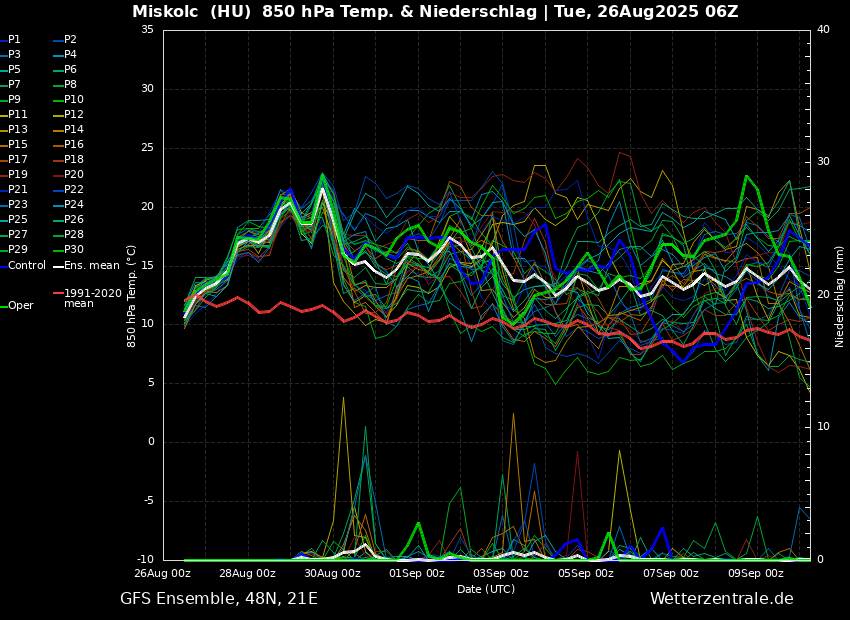The image size is (850, 620).
Task: Click the red line swatch beside 1991-2020 mean
Action: coord(58,294)
